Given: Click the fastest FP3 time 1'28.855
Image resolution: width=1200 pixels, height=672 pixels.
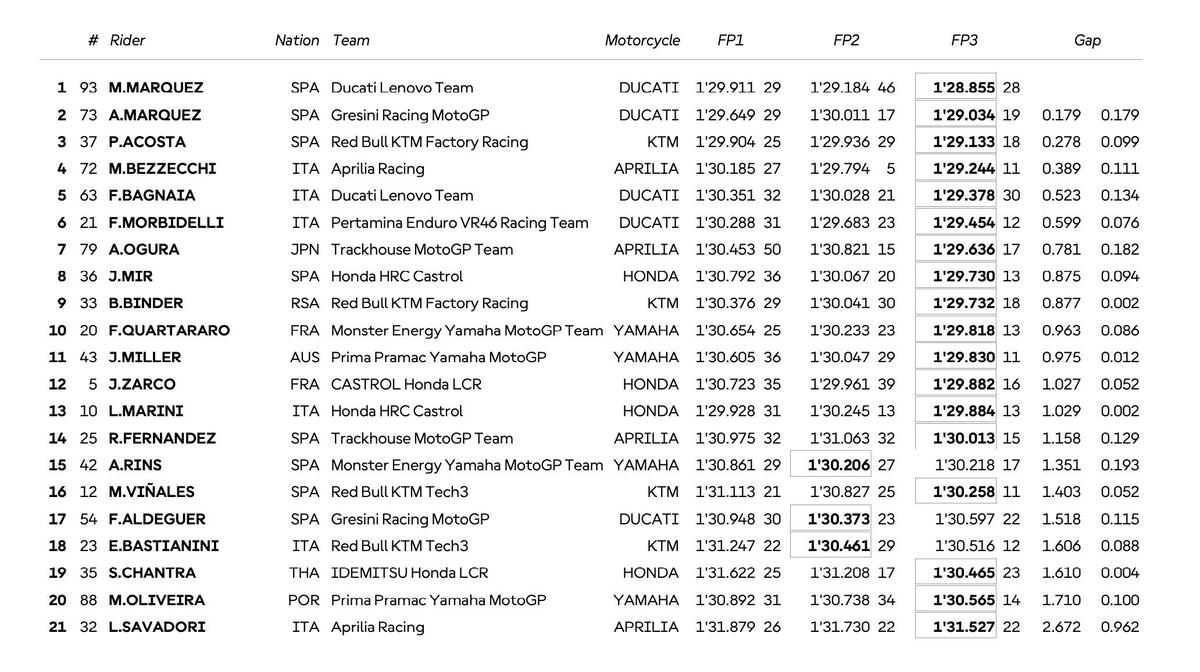Looking at the screenshot, I should click(963, 88).
